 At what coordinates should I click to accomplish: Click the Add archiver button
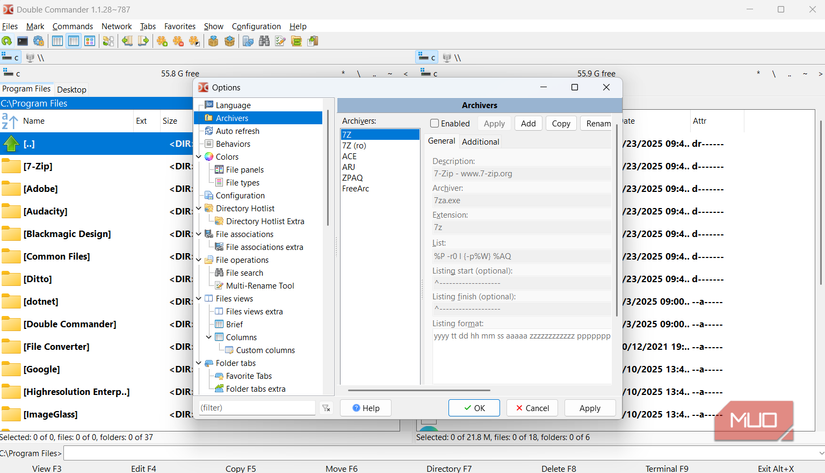point(528,123)
